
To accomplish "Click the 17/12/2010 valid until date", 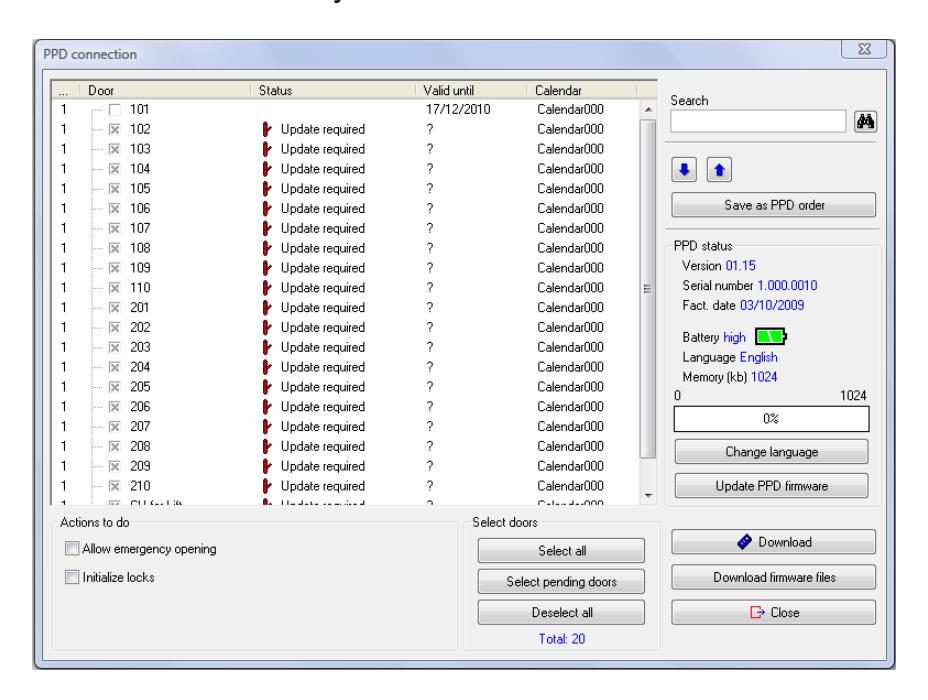I will click(x=458, y=109).
